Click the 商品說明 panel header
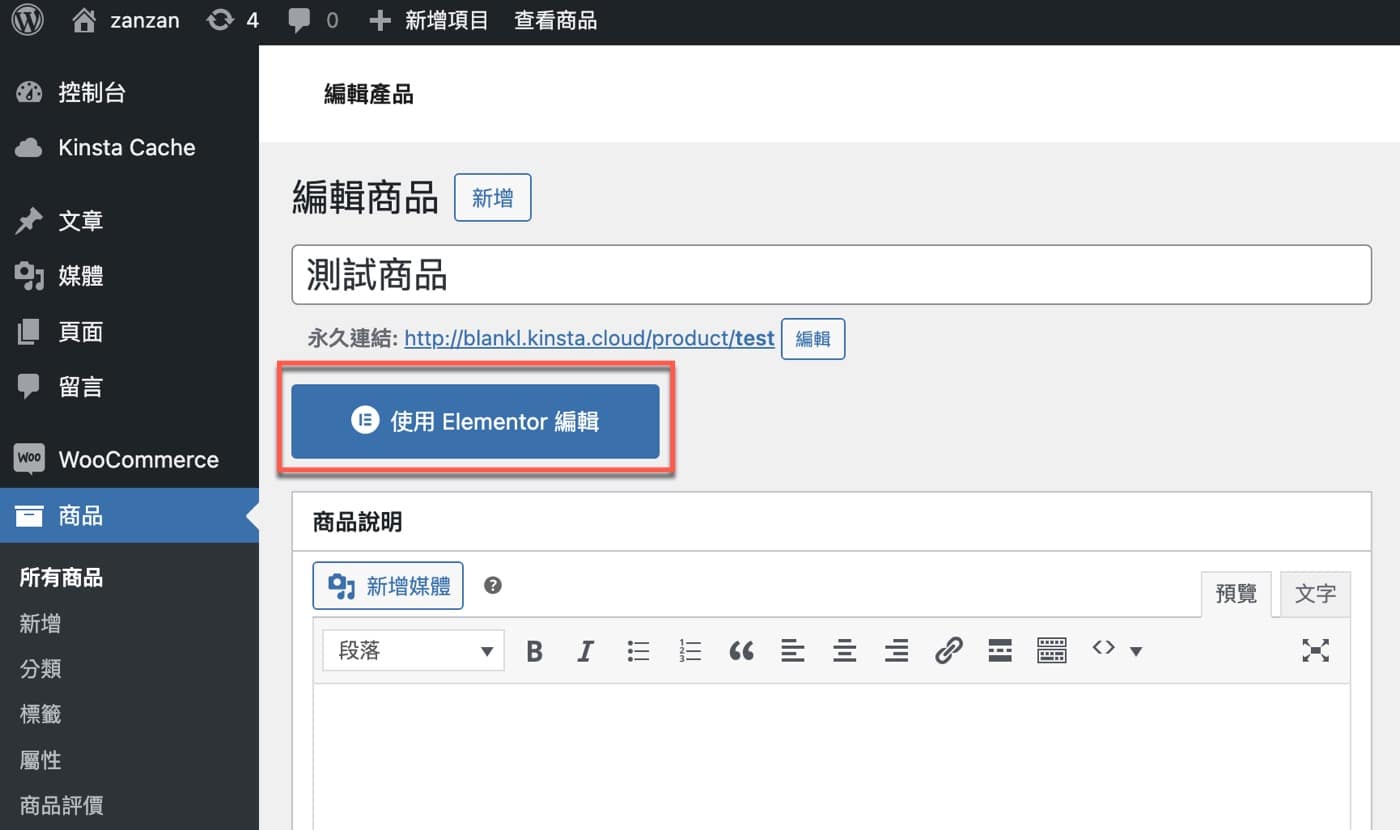Viewport: 1400px width, 830px height. point(831,521)
